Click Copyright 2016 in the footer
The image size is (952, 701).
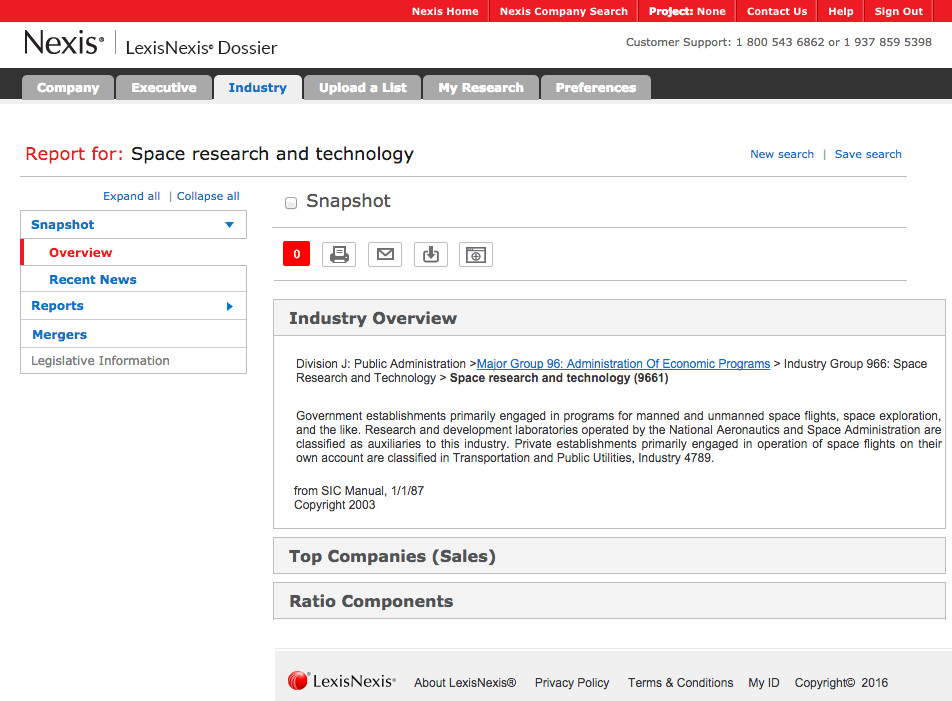click(x=842, y=683)
